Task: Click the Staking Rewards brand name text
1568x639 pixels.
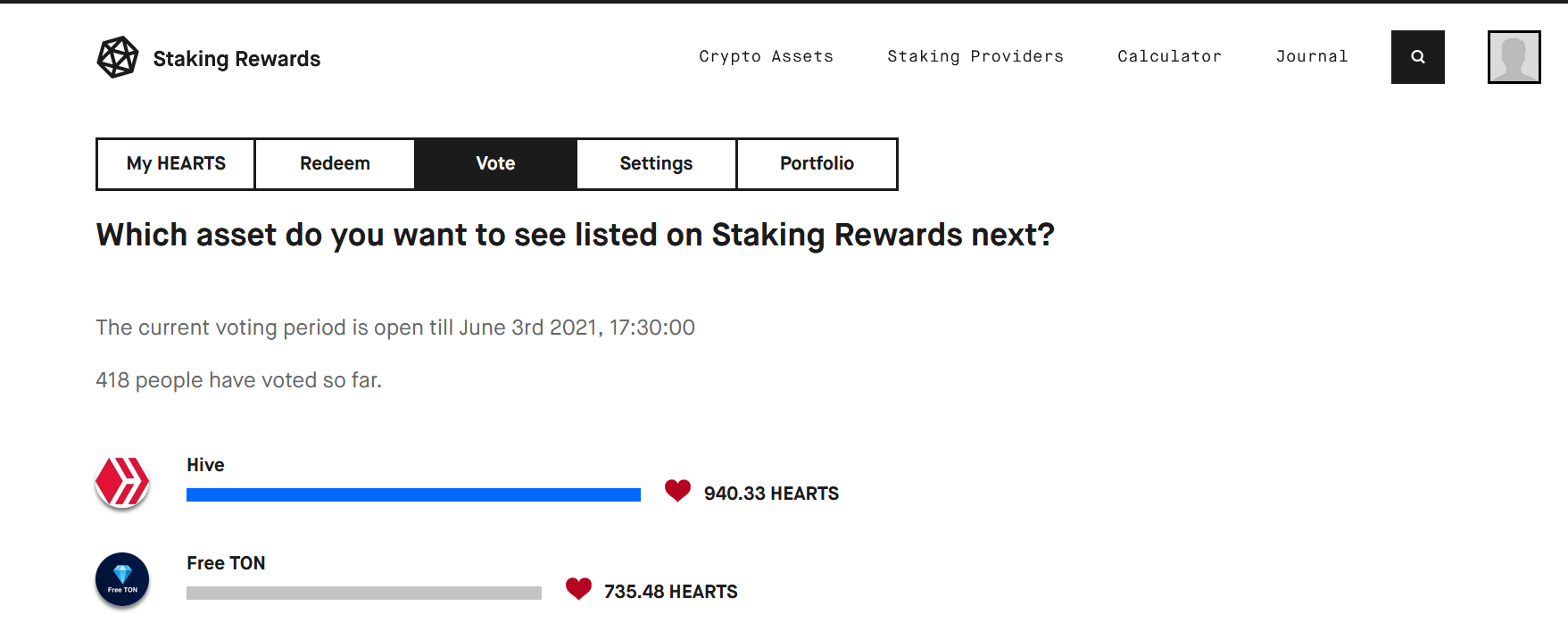Action: (x=236, y=59)
